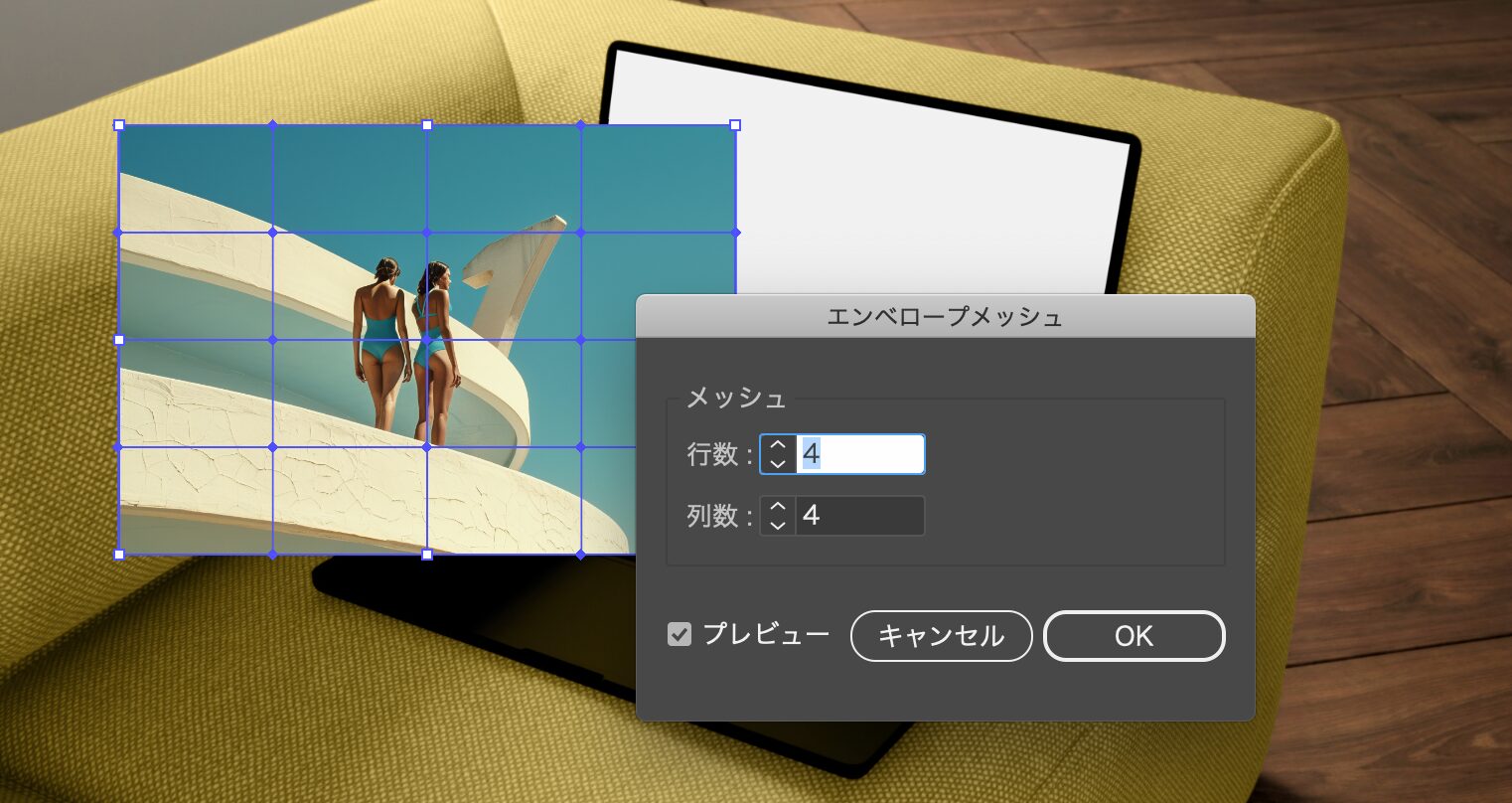1512x803 pixels.
Task: Decrease the 列数 value with down arrow
Action: [778, 525]
